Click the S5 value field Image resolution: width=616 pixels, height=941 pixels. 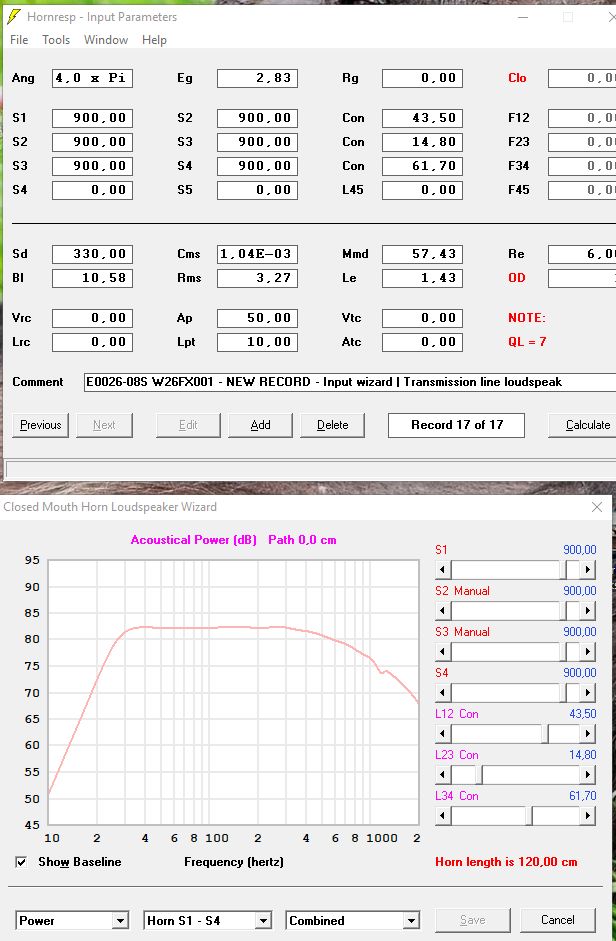258,190
